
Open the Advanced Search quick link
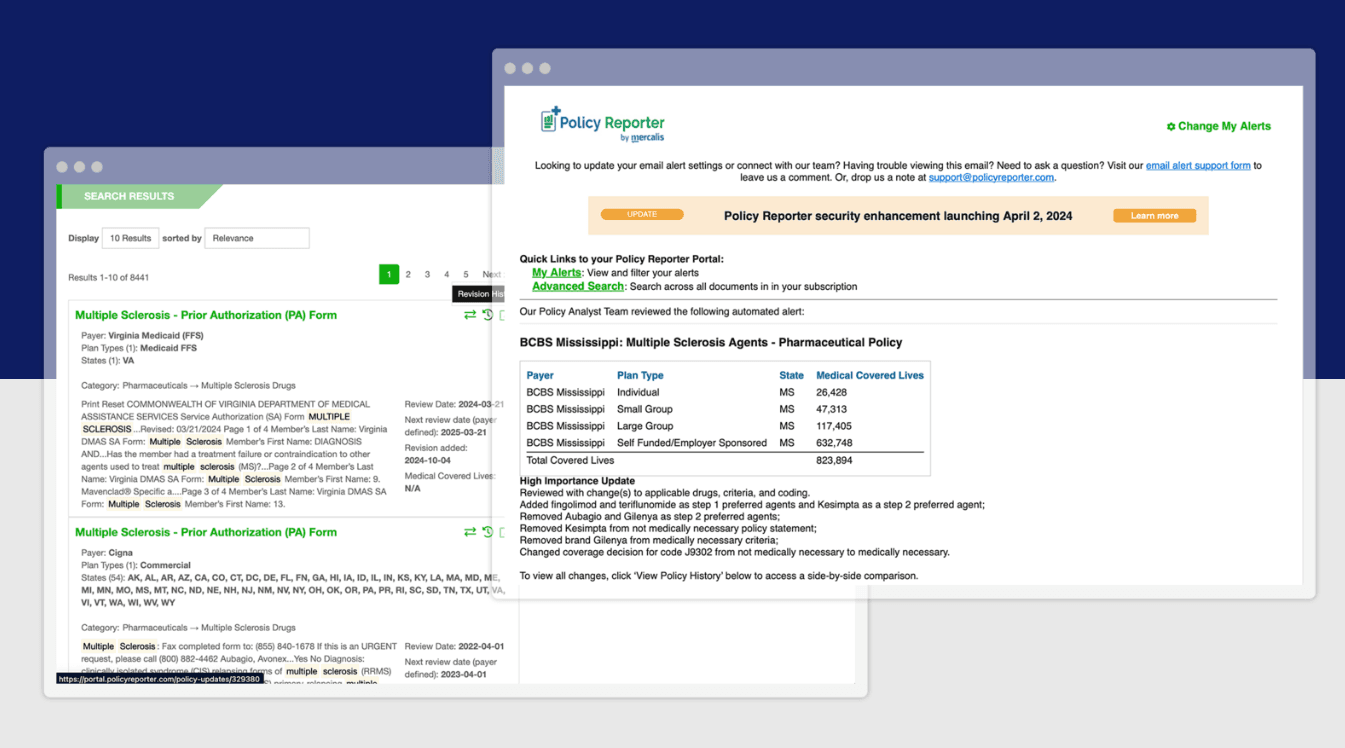pos(578,286)
